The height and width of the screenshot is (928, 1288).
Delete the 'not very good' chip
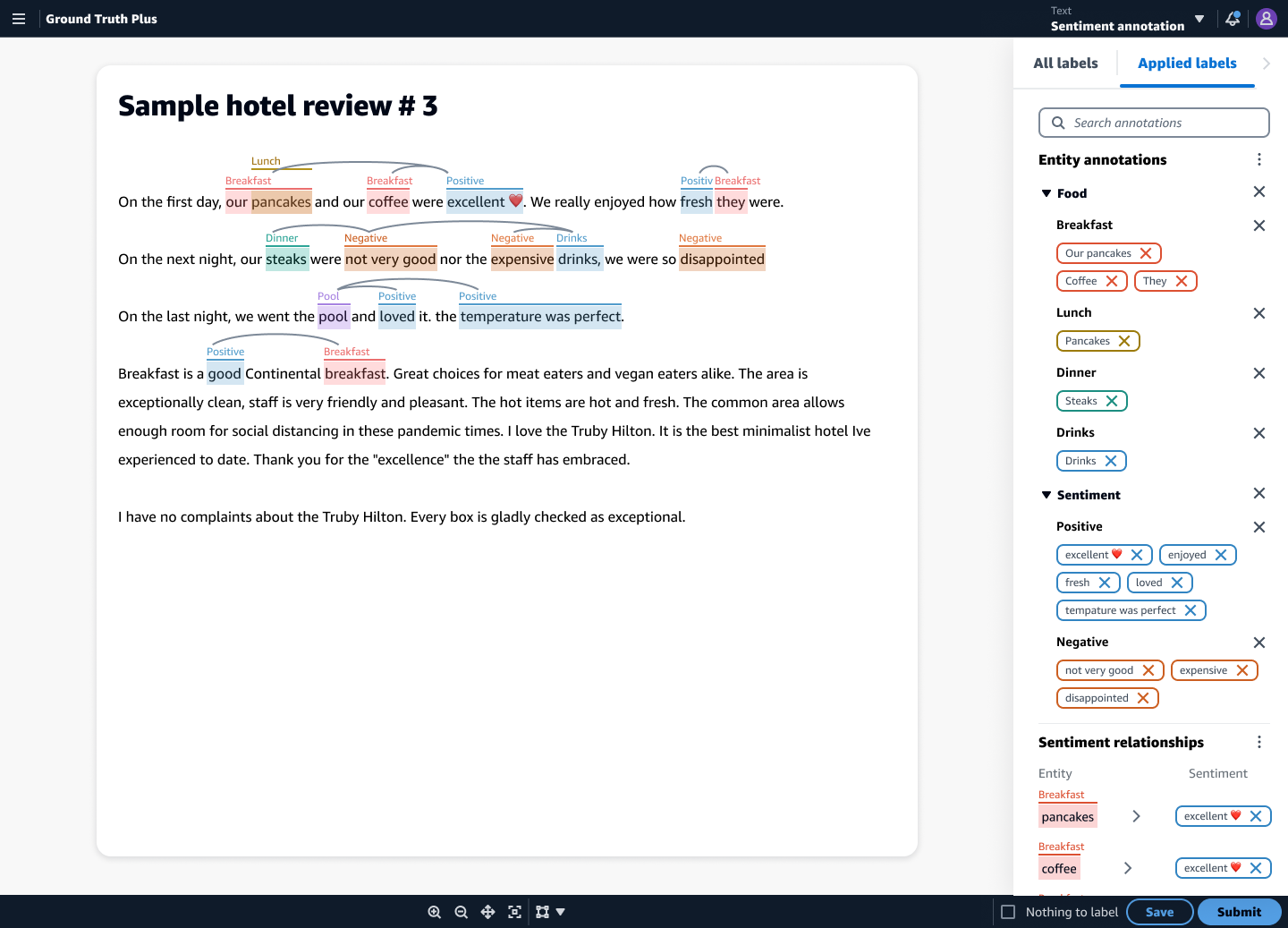pyautogui.click(x=1148, y=670)
